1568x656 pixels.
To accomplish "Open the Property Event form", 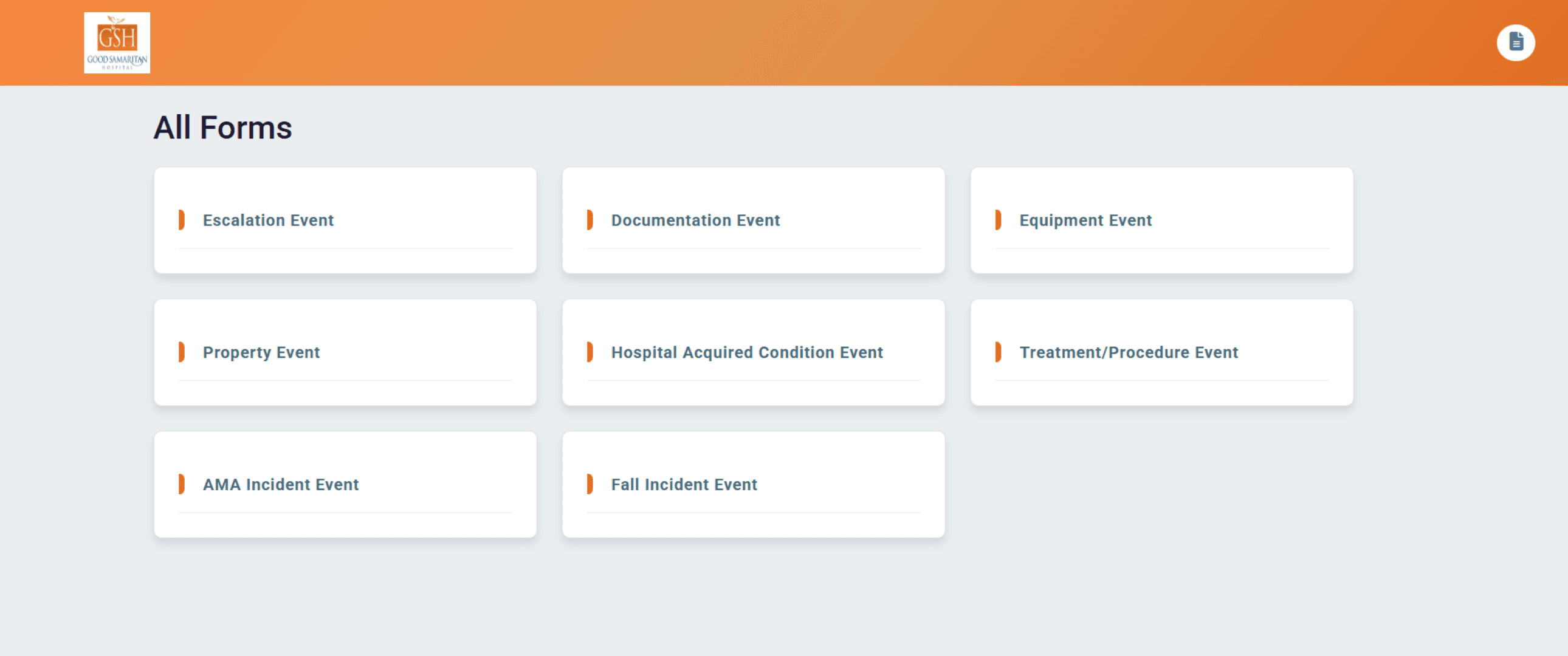I will (261, 352).
